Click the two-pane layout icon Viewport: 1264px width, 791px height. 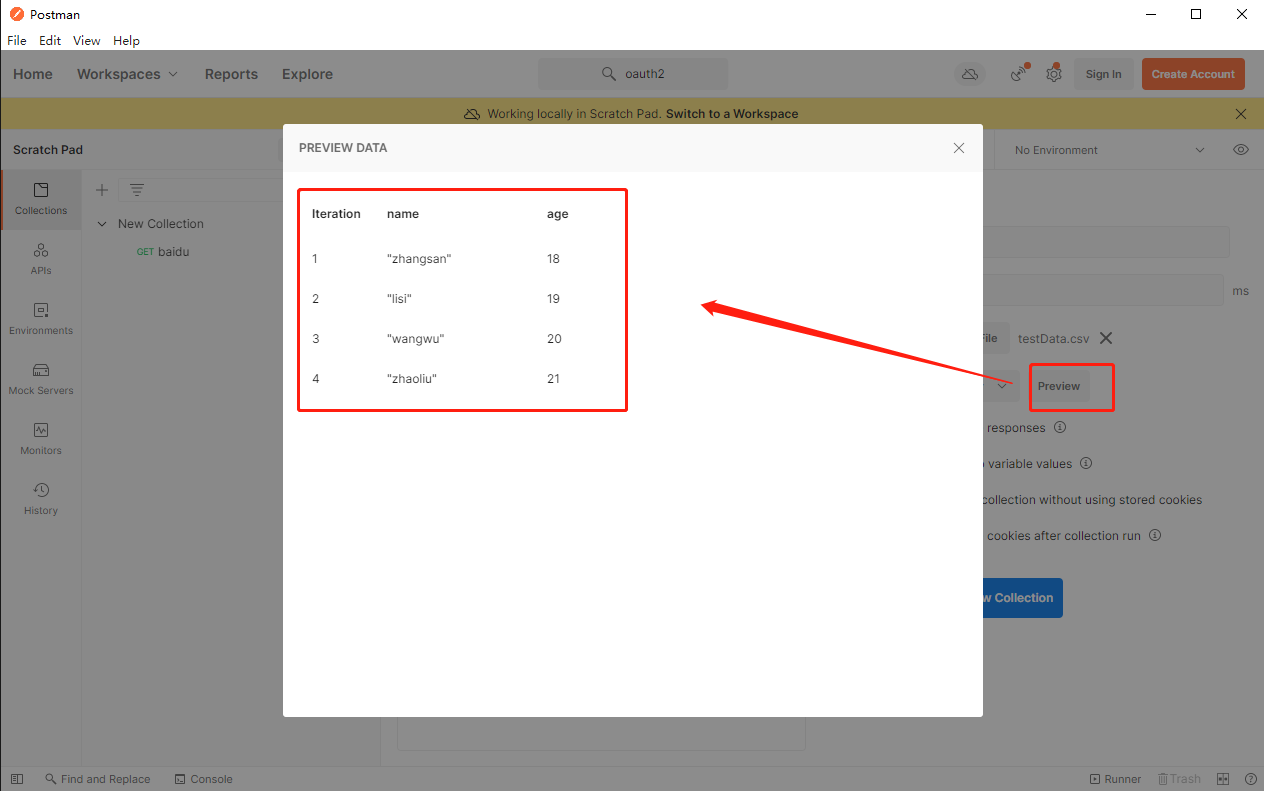(1223, 779)
